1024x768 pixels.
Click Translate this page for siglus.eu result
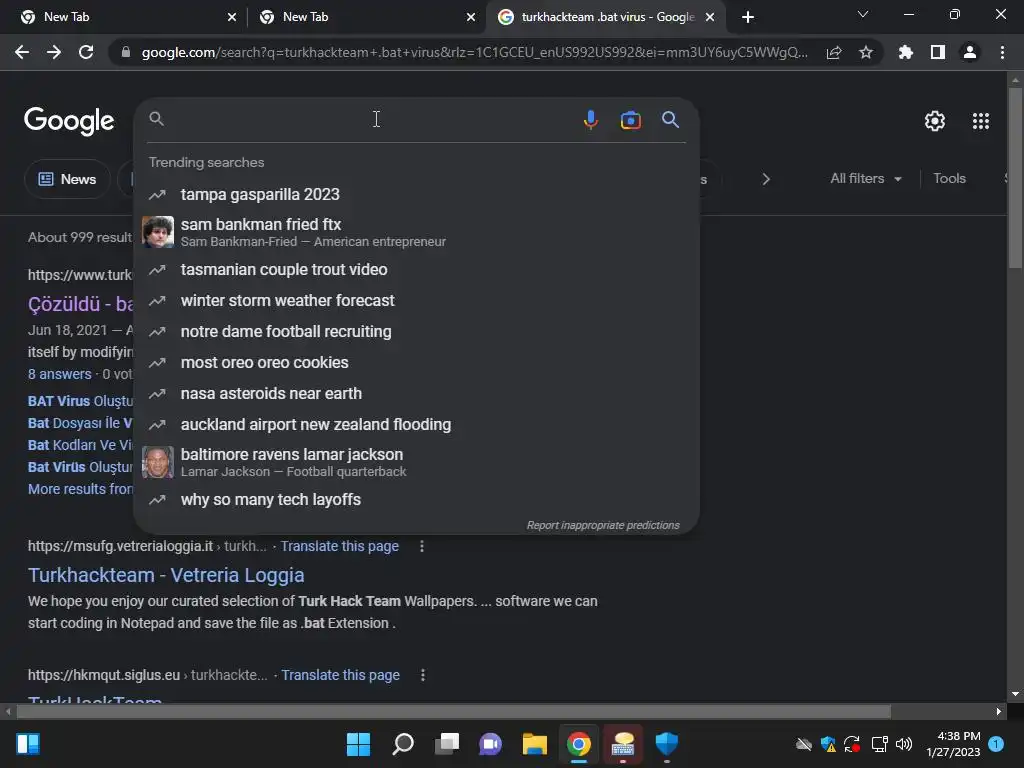click(340, 675)
